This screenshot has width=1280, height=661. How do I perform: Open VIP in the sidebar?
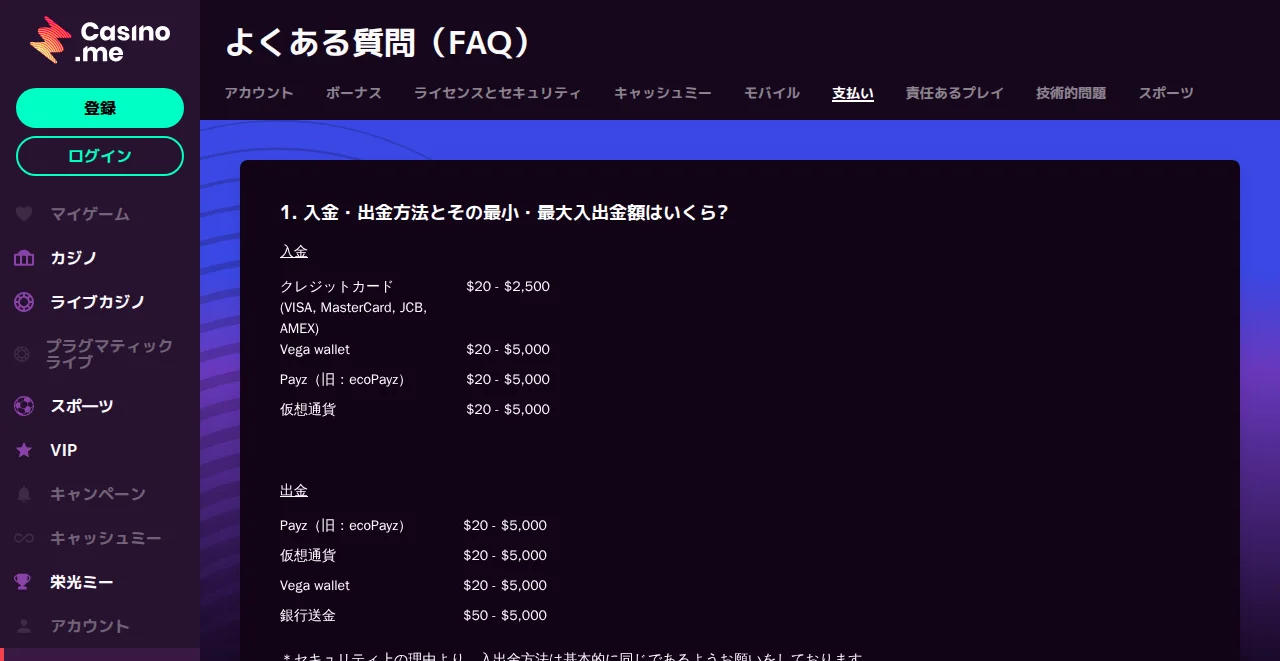coord(64,450)
